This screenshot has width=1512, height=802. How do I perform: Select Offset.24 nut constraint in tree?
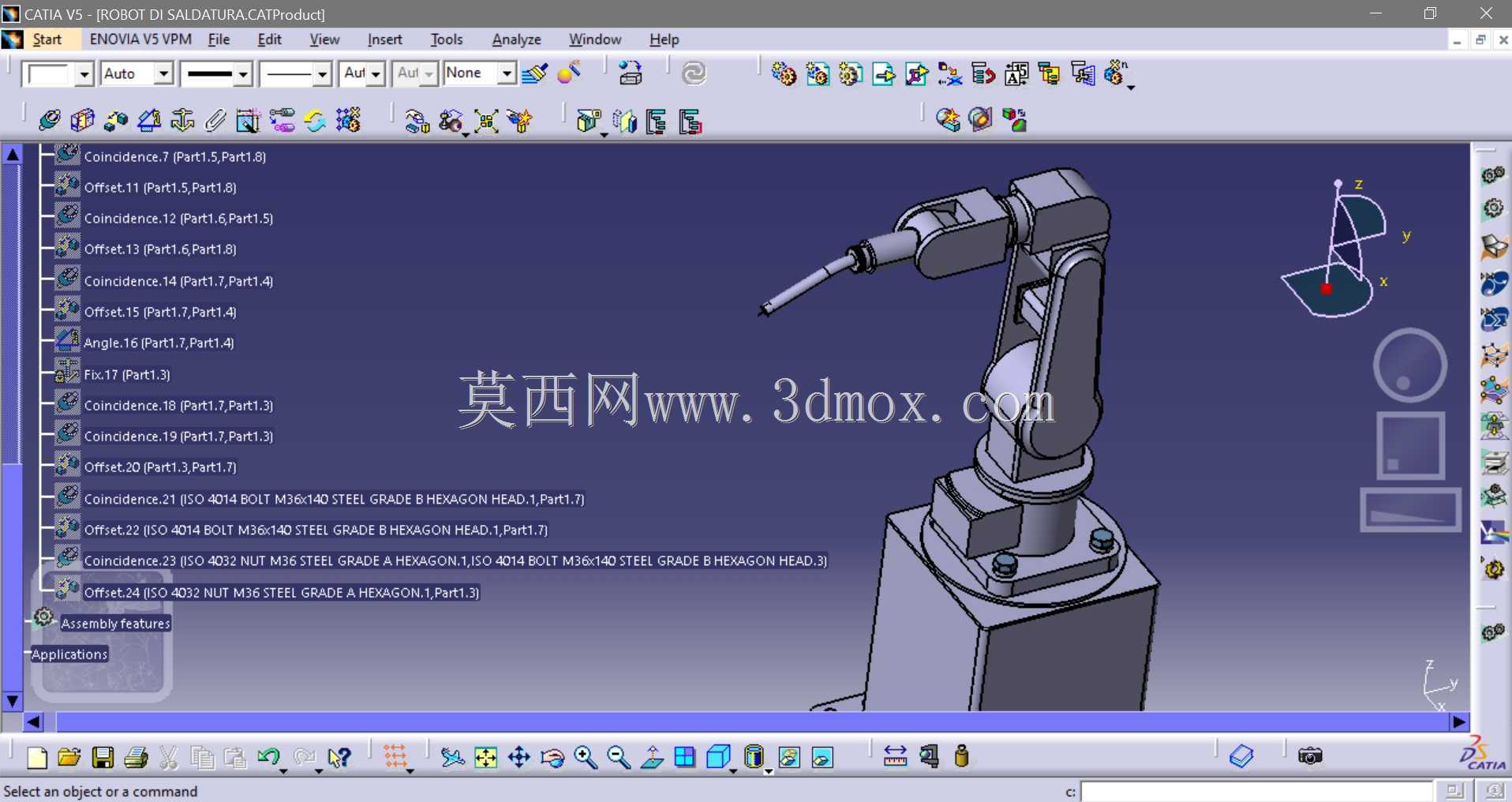click(x=282, y=592)
